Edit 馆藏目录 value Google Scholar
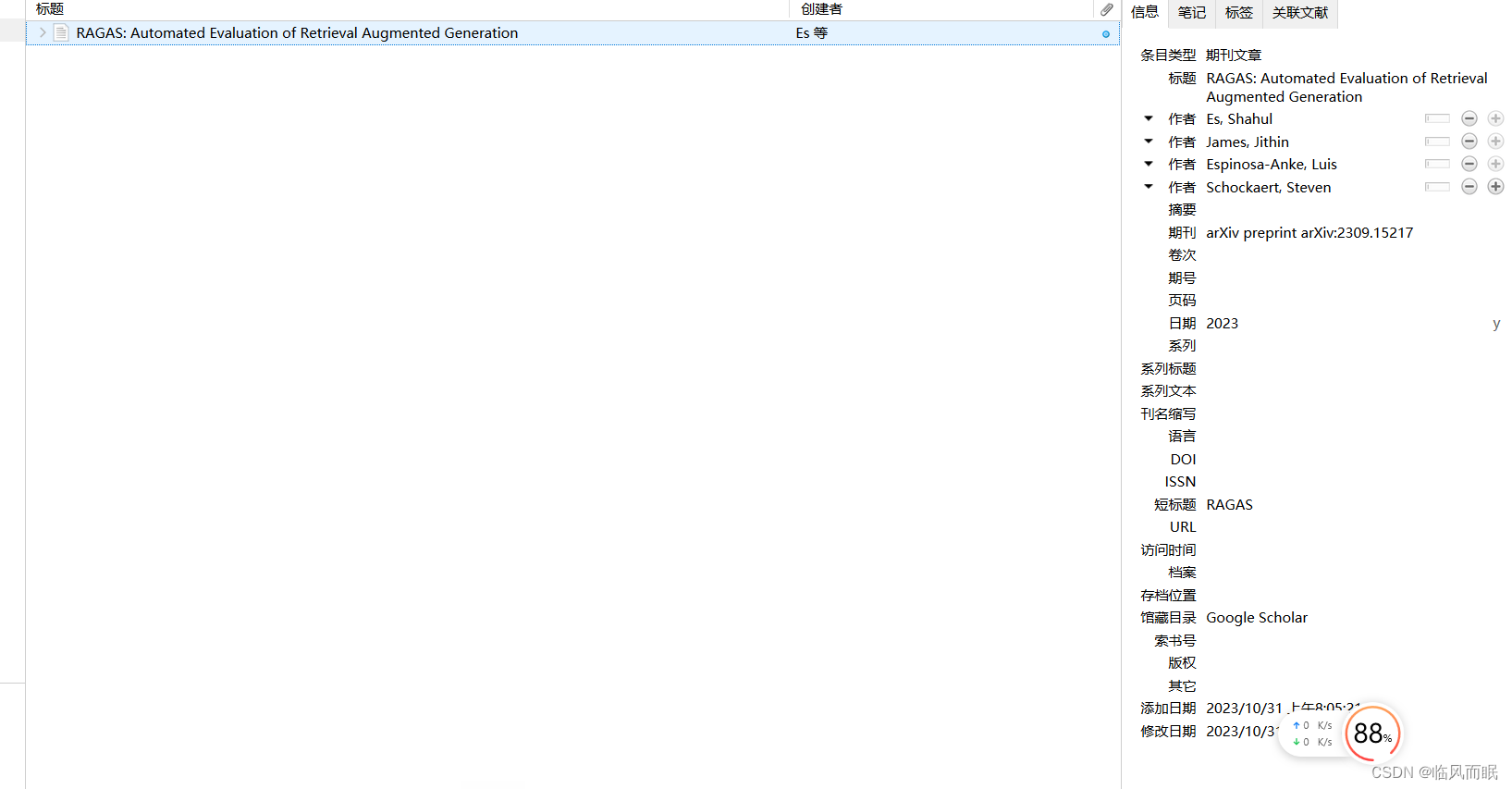 (1257, 617)
